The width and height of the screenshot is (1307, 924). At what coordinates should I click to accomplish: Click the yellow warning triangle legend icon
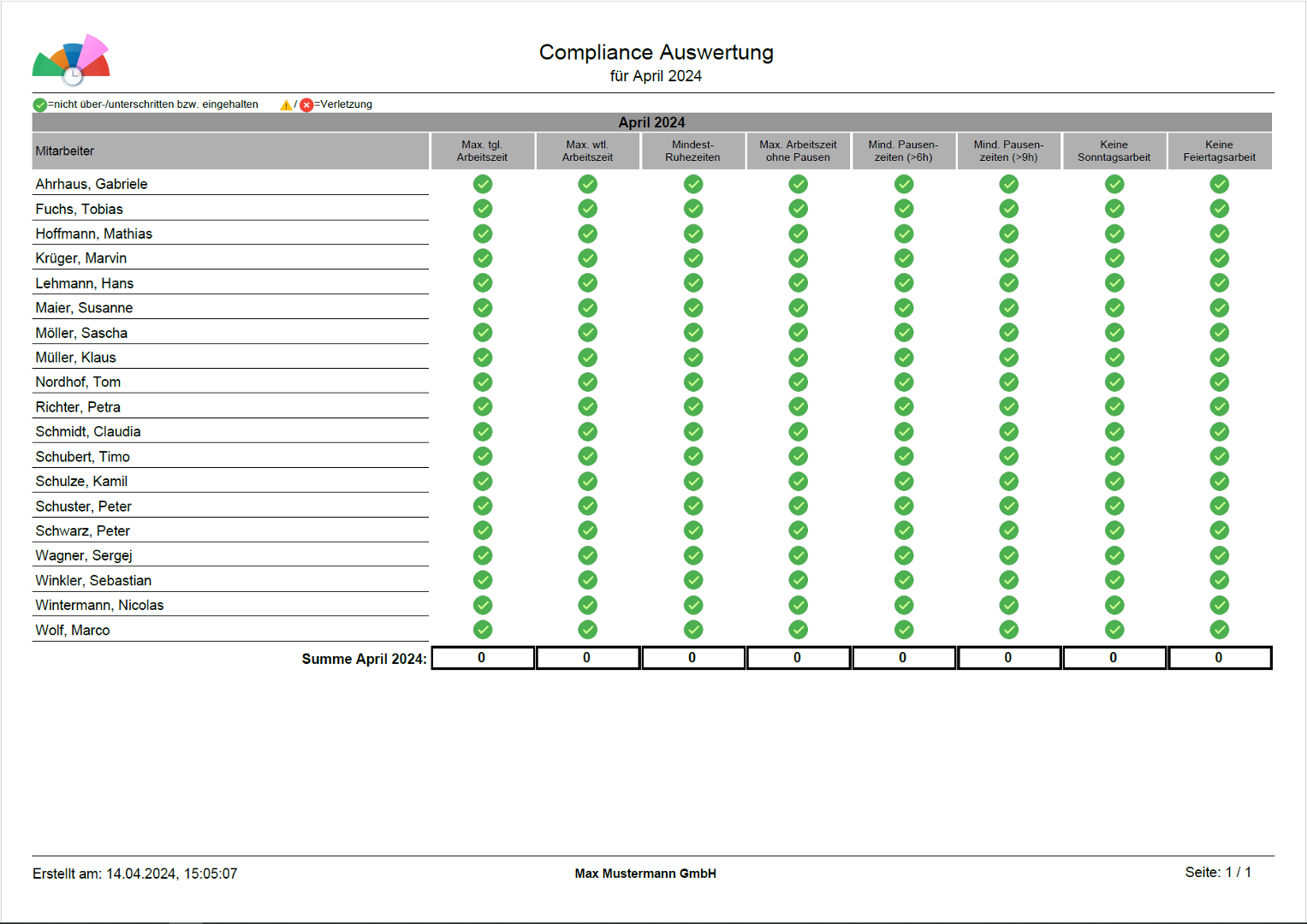[286, 105]
